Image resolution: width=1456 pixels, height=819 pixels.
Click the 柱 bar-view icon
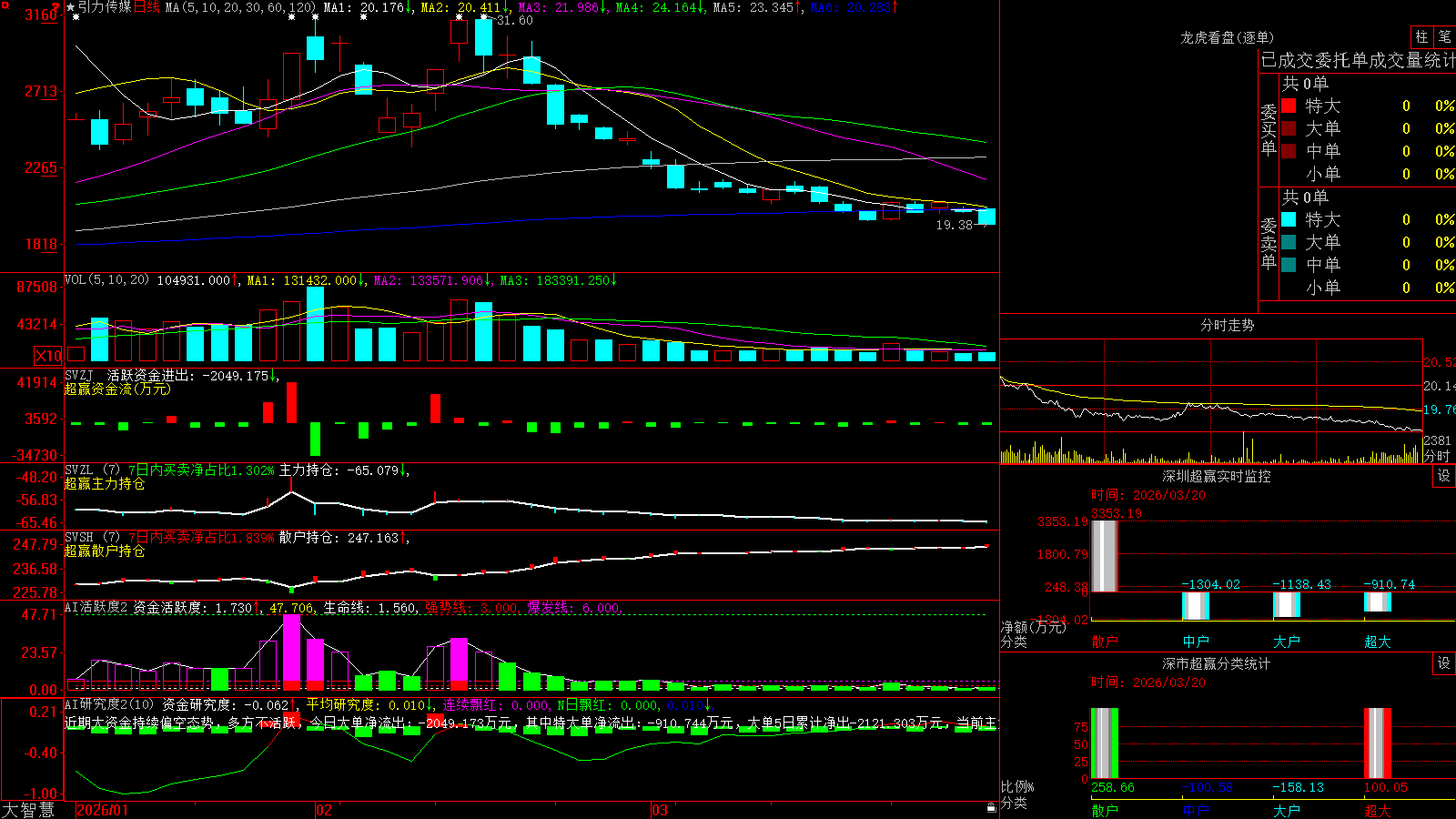(1421, 36)
